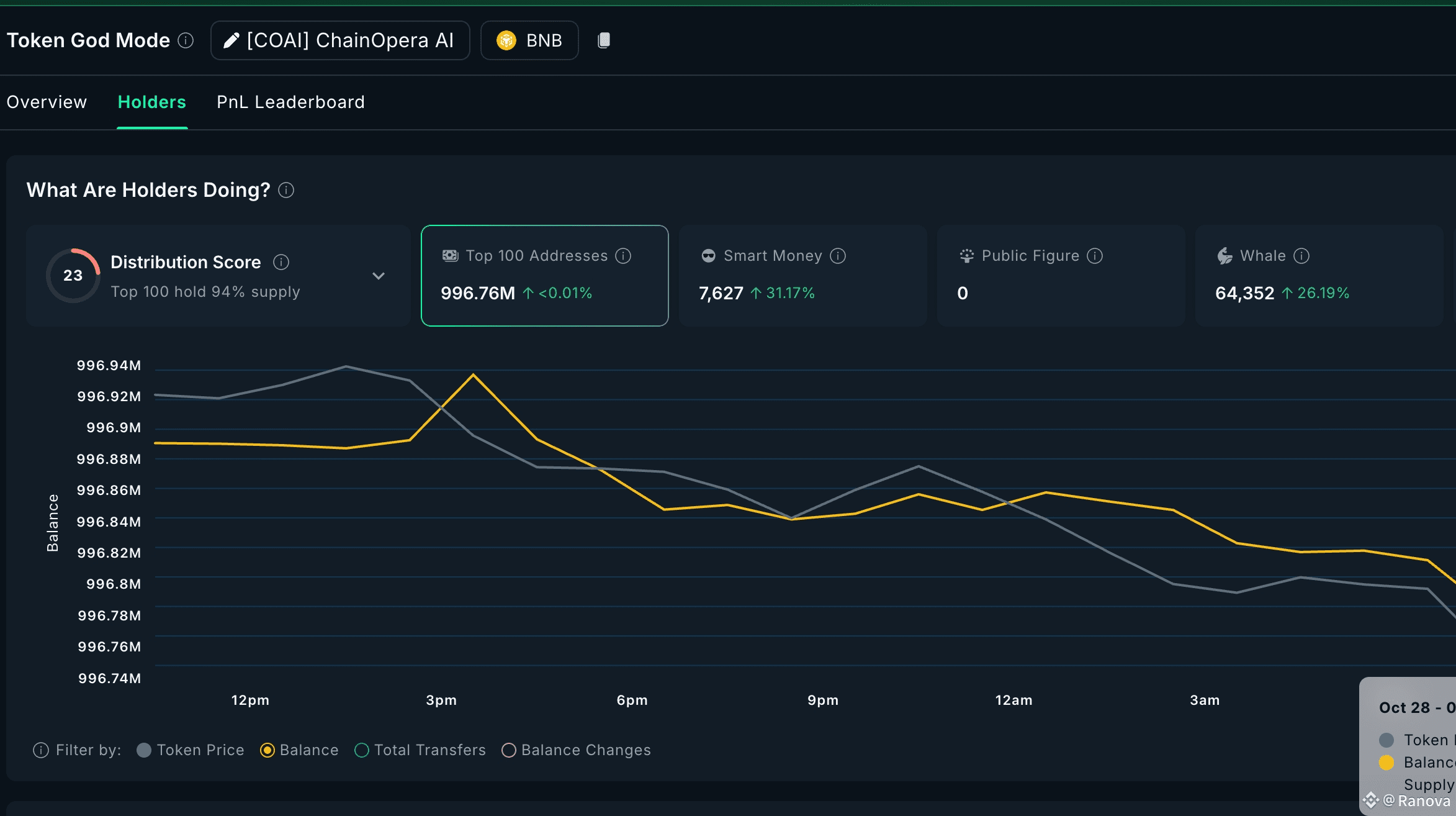The height and width of the screenshot is (816, 1456).
Task: Select the Whale holders card
Action: coord(1319,276)
